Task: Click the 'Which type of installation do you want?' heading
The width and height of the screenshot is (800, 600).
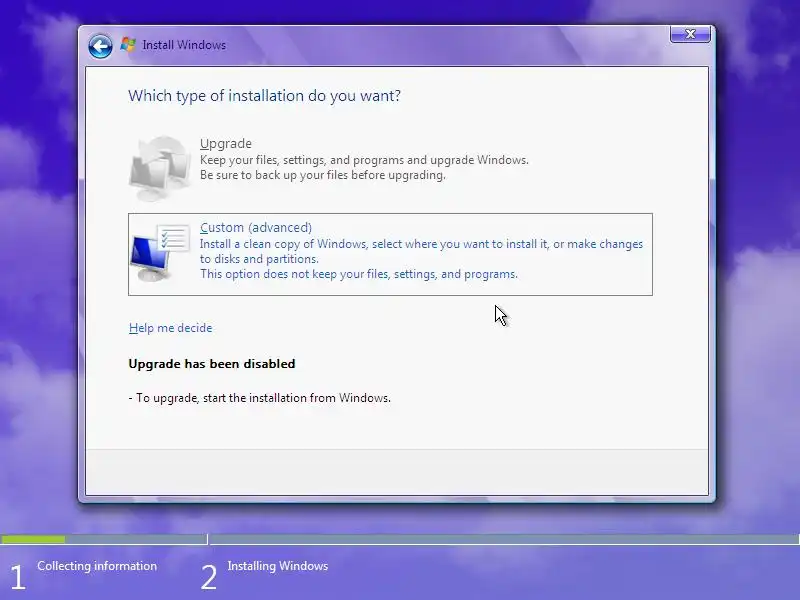Action: click(x=264, y=96)
